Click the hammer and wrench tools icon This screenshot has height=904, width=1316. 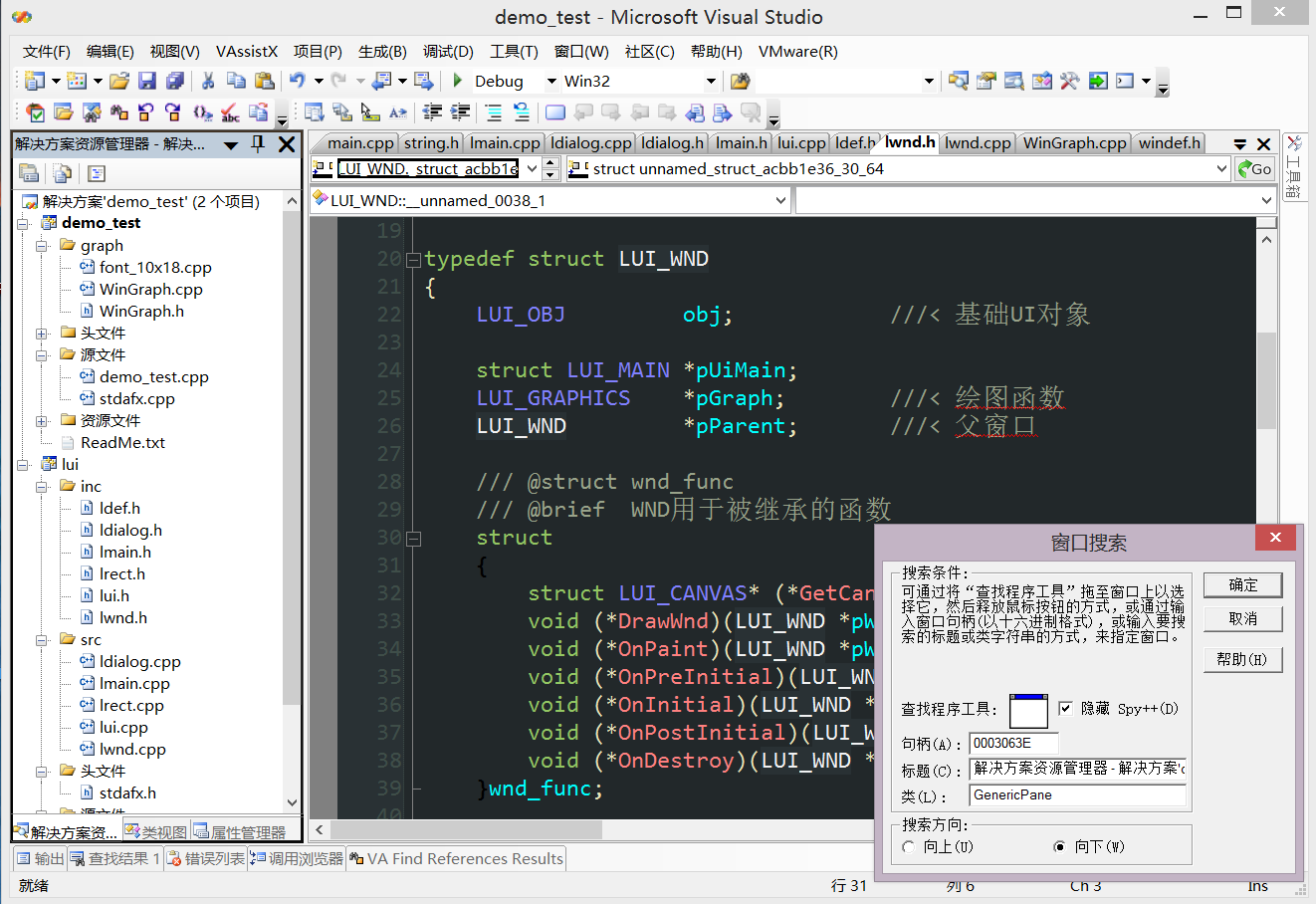[1070, 81]
